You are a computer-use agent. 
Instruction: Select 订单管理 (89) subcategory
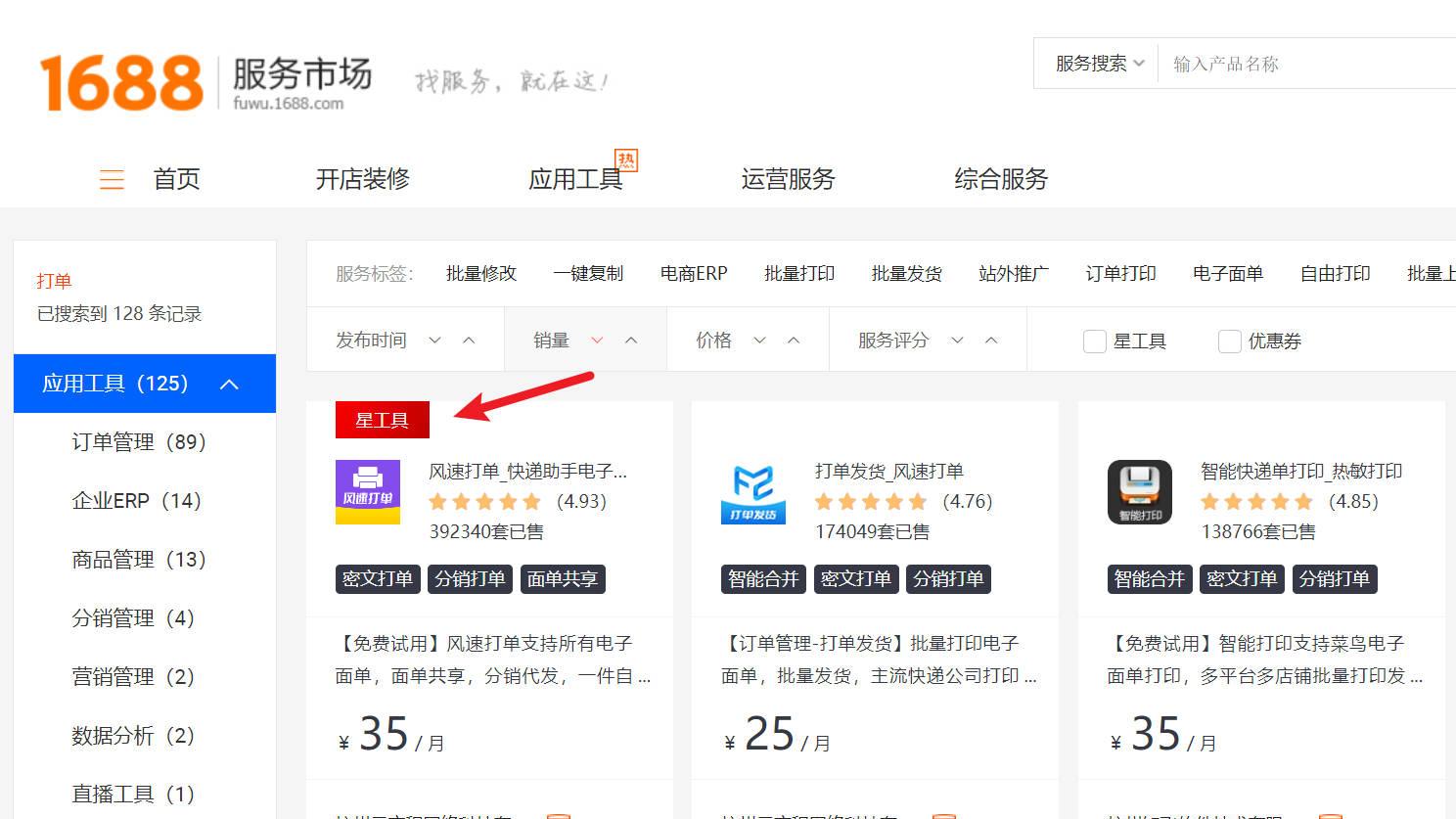[x=139, y=442]
